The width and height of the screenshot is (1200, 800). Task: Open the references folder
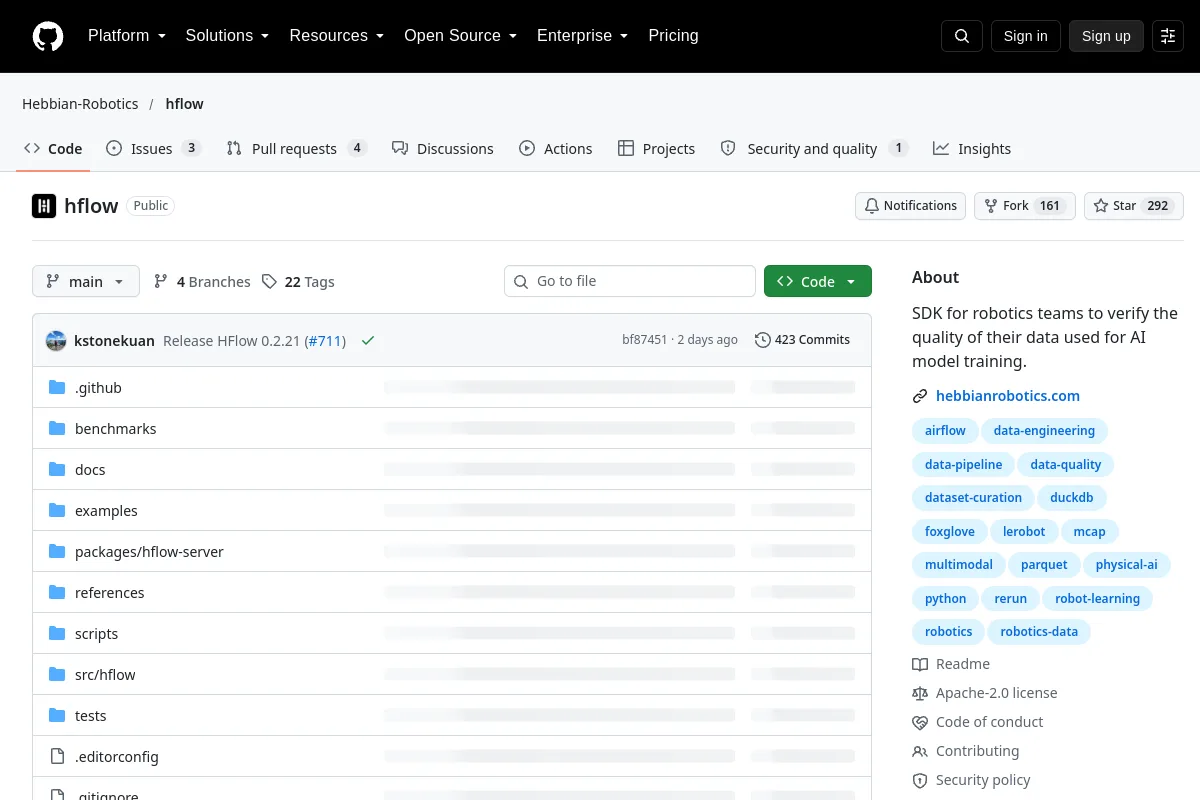[x=110, y=593]
